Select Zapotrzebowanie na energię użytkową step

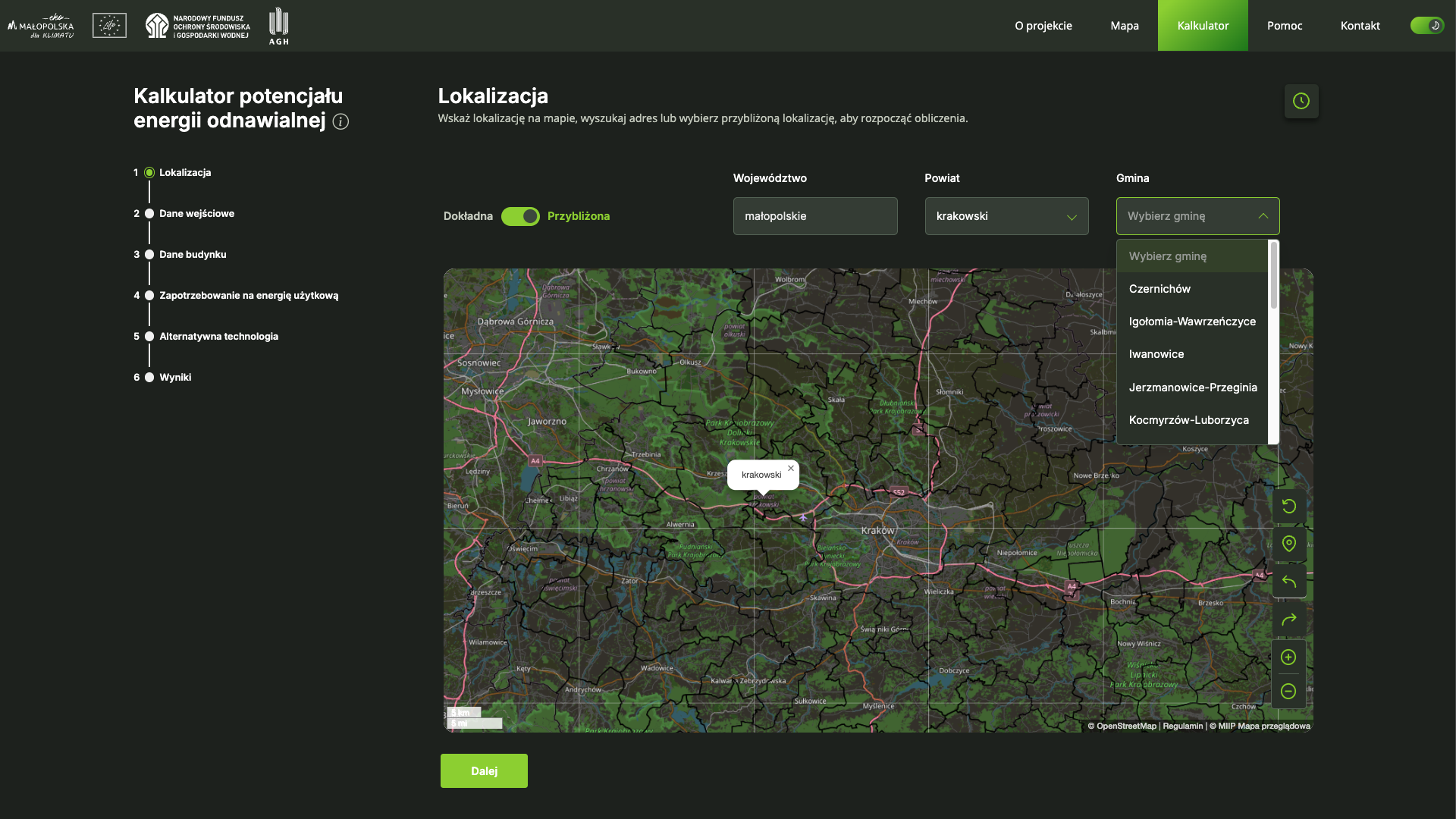(x=149, y=296)
